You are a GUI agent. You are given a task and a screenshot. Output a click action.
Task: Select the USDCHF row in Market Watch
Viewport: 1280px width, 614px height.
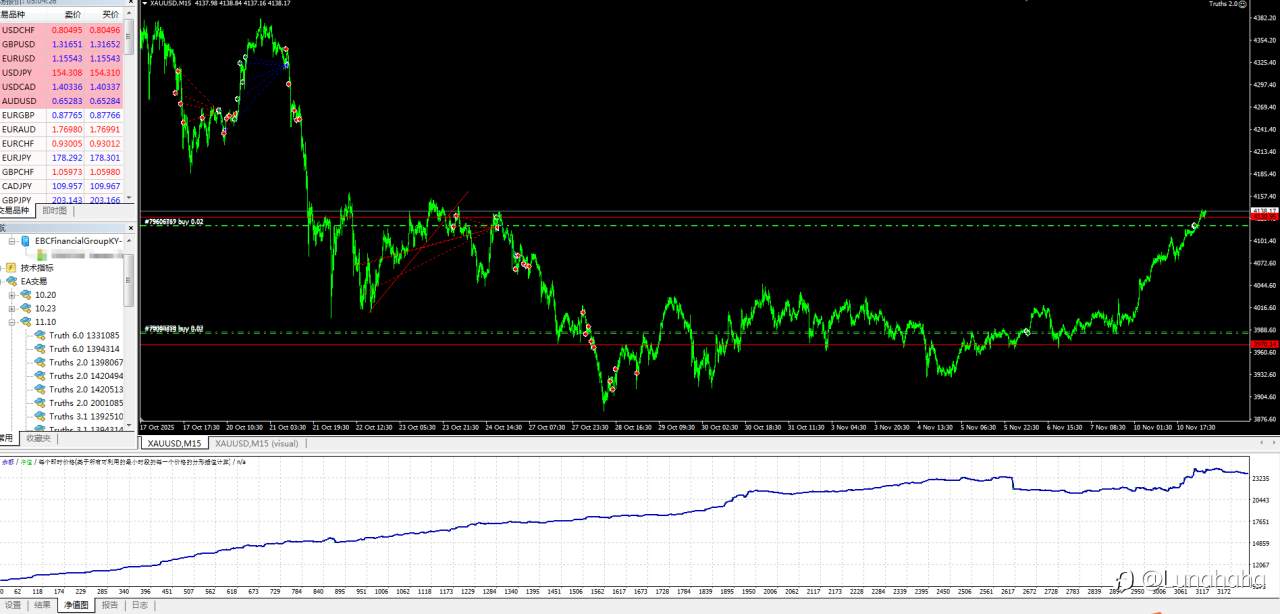pos(61,30)
